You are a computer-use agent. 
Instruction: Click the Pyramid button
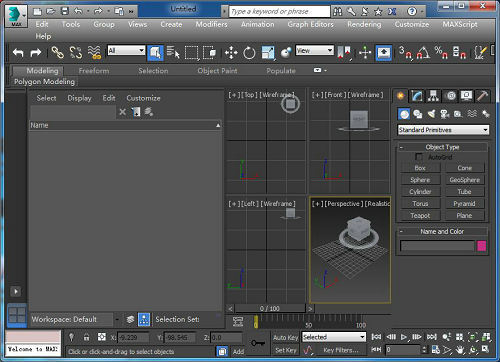[x=465, y=204]
